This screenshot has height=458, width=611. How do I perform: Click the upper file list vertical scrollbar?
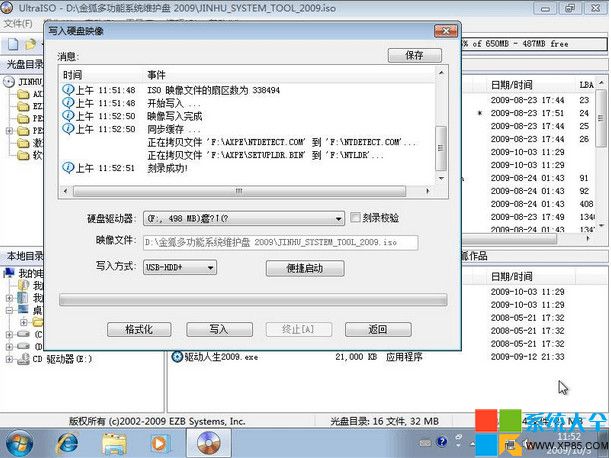(x=600, y=119)
